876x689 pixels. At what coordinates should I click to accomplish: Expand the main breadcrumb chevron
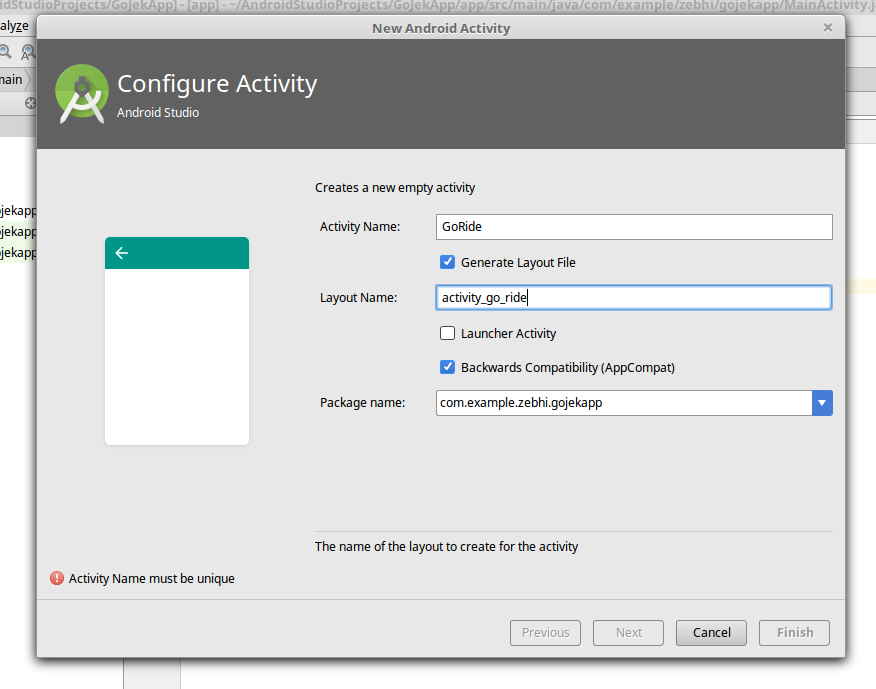[30, 79]
